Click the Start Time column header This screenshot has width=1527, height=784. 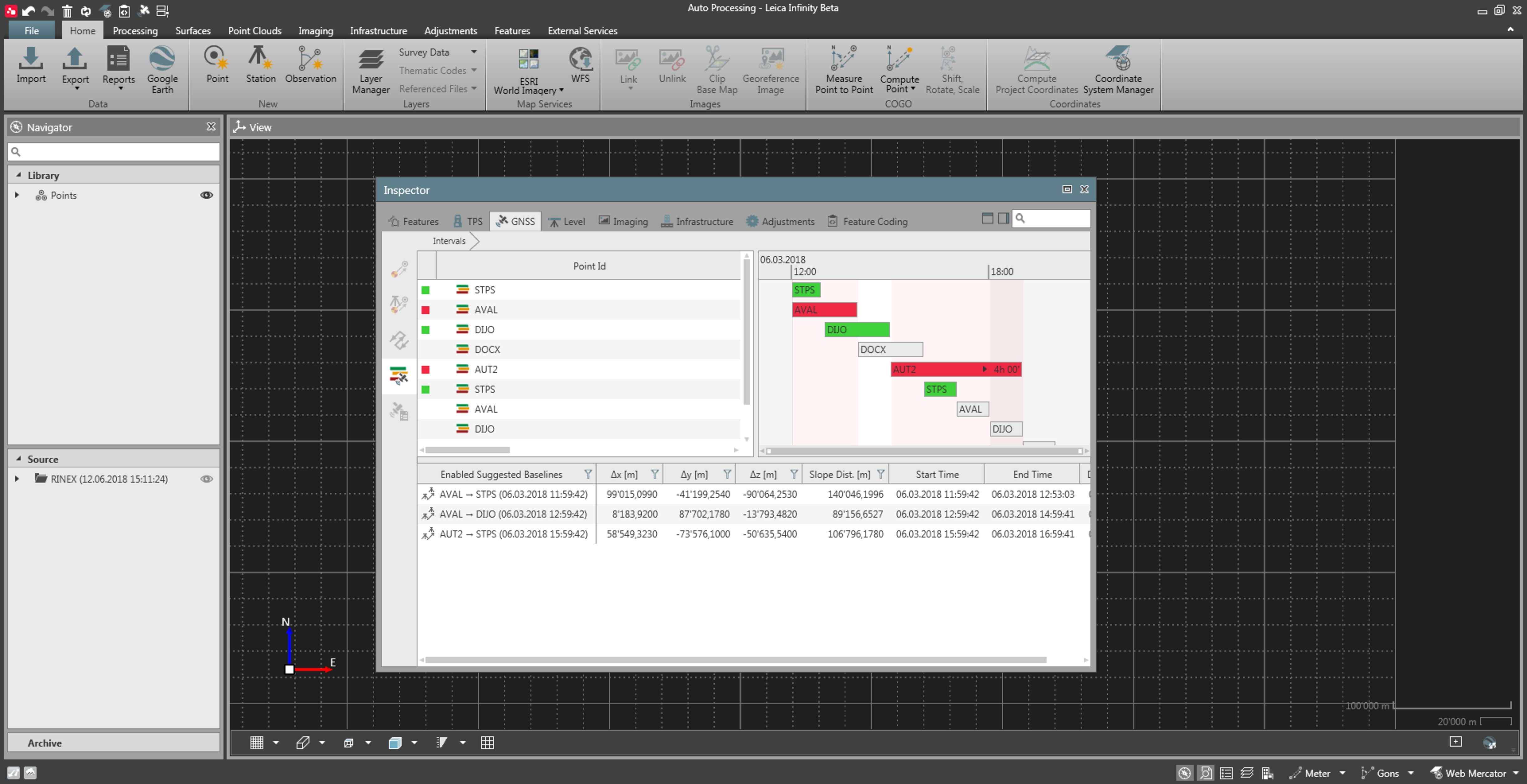tap(937, 474)
